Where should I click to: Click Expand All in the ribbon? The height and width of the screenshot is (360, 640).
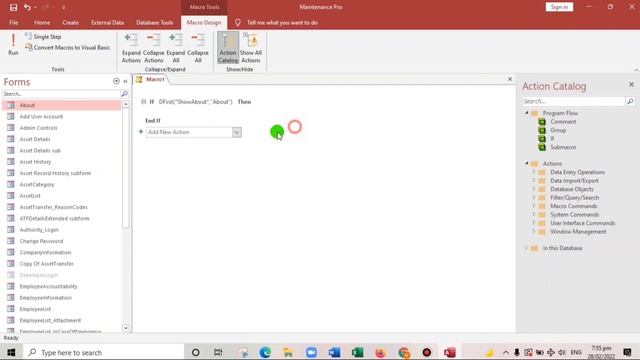click(176, 48)
